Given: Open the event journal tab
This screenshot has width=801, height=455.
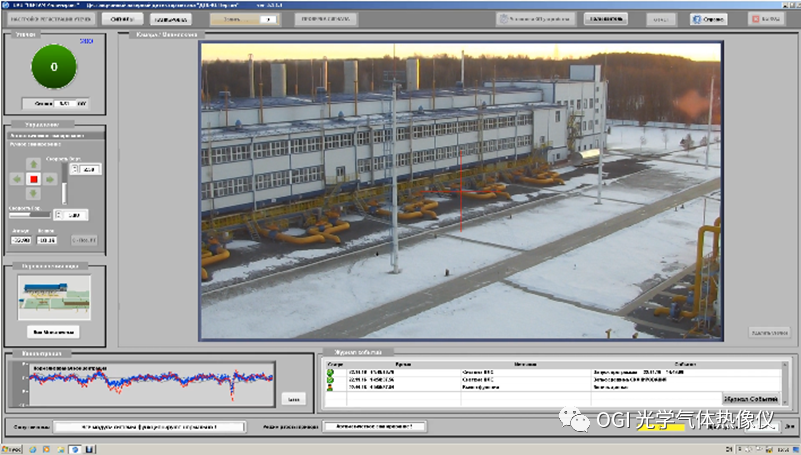Looking at the screenshot, I should click(358, 352).
